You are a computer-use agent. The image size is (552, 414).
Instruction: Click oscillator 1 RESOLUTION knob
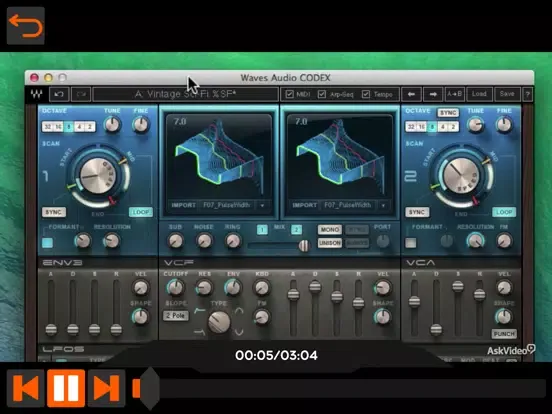(112, 241)
